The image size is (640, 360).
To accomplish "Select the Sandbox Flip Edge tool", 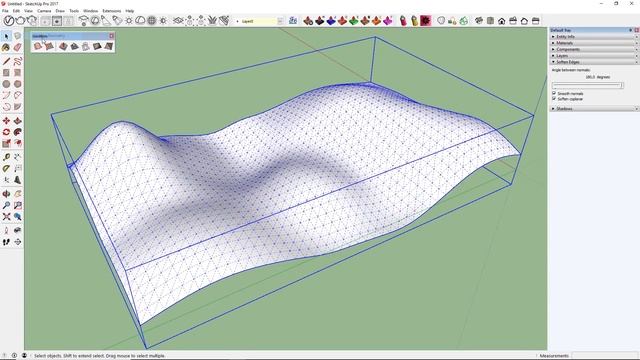I will (x=109, y=46).
